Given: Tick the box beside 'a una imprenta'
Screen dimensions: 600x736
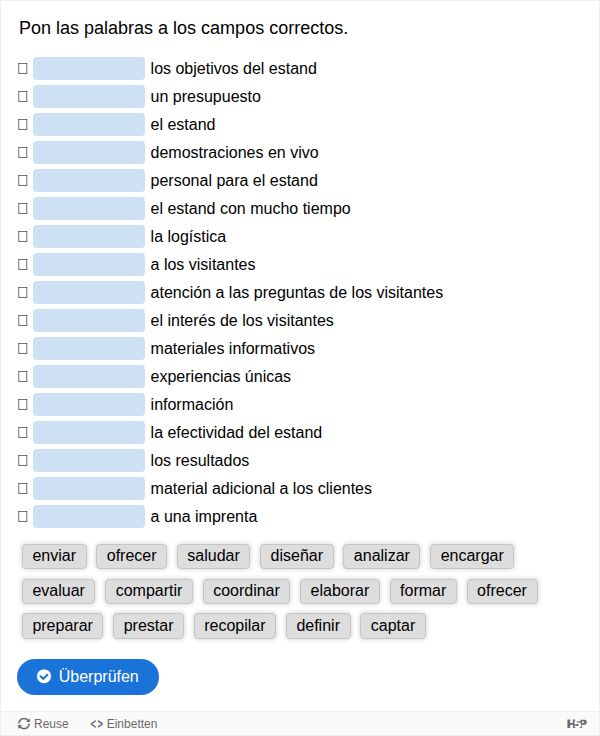Looking at the screenshot, I should pyautogui.click(x=23, y=517).
